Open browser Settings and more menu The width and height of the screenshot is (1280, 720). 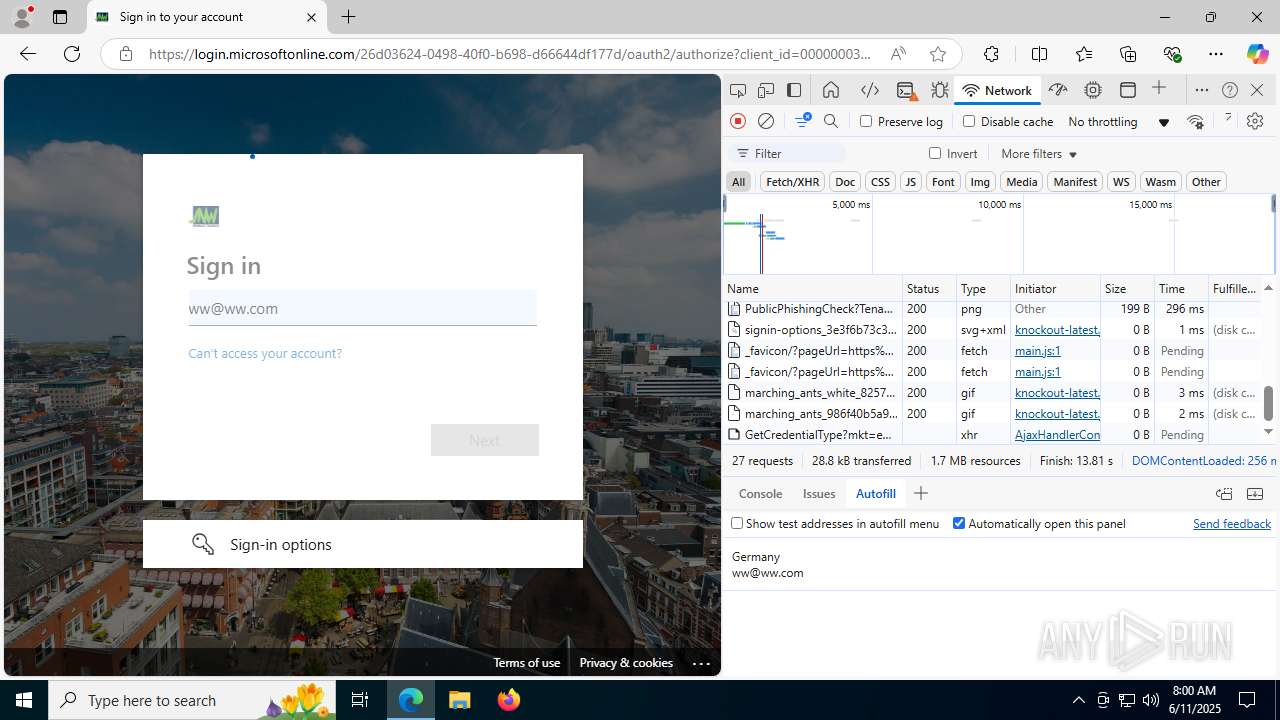tap(1215, 54)
